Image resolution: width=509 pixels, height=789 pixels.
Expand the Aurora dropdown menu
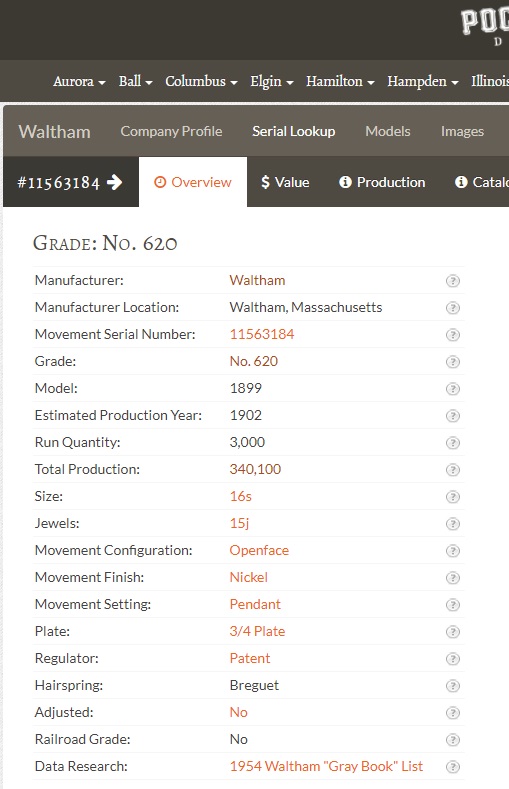click(x=79, y=82)
